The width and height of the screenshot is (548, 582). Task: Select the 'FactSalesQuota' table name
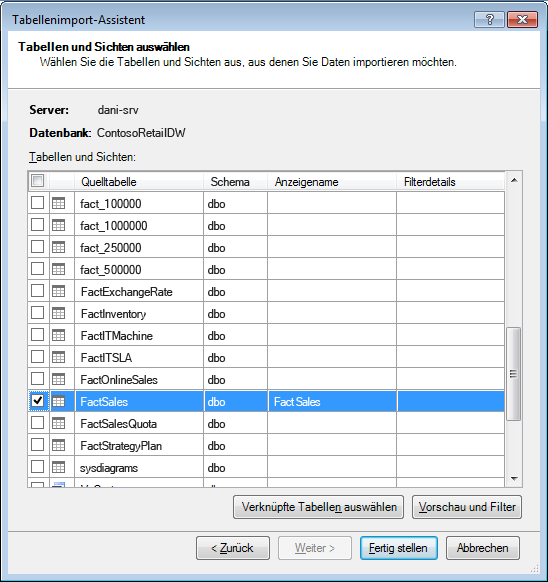(119, 424)
